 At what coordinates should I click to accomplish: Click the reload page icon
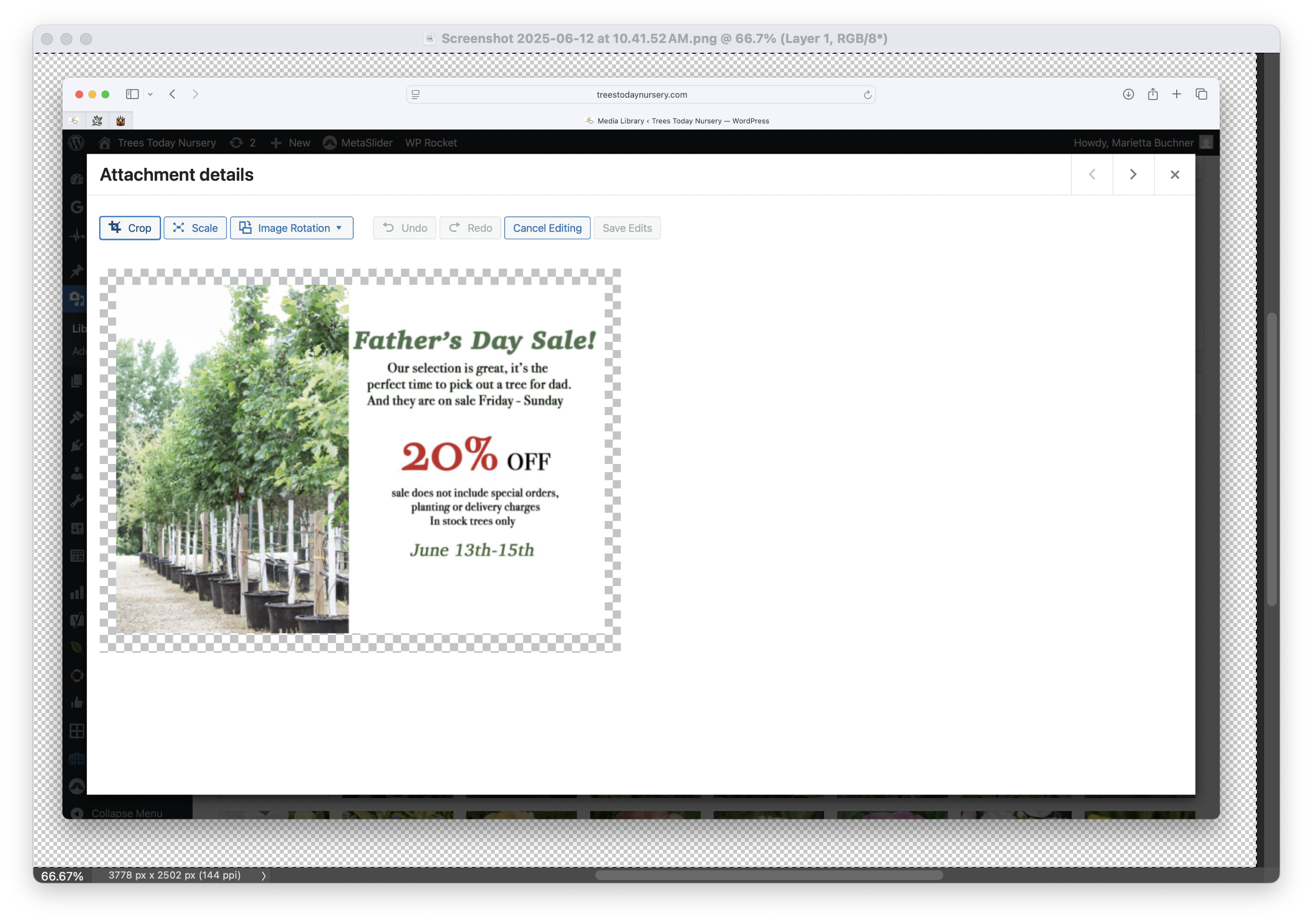point(867,94)
